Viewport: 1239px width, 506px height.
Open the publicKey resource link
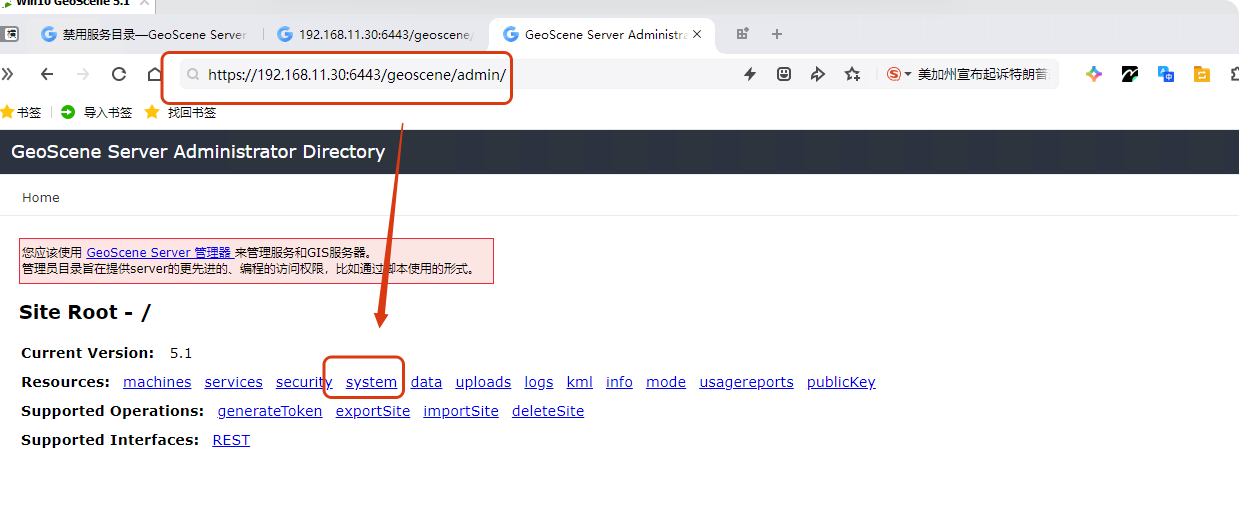coord(841,382)
